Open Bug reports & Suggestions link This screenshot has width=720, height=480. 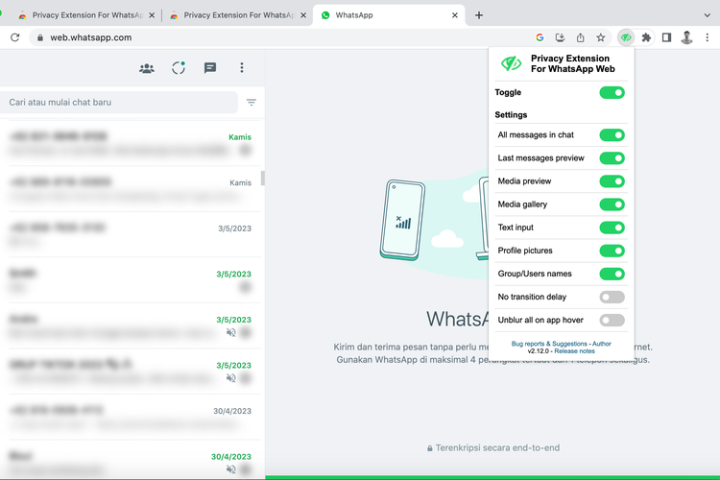tap(549, 344)
